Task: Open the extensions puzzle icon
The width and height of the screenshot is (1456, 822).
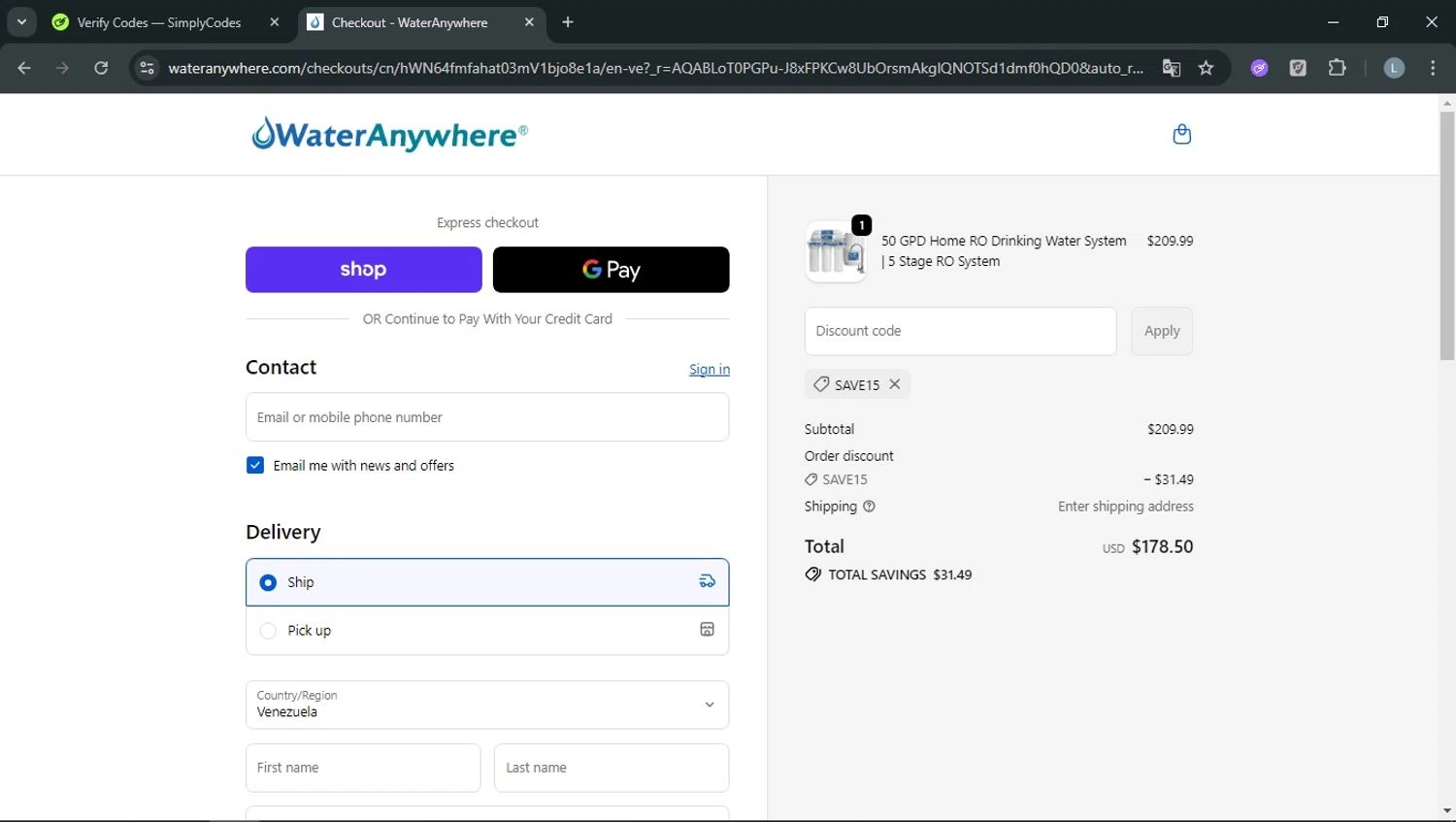Action: pos(1337,68)
